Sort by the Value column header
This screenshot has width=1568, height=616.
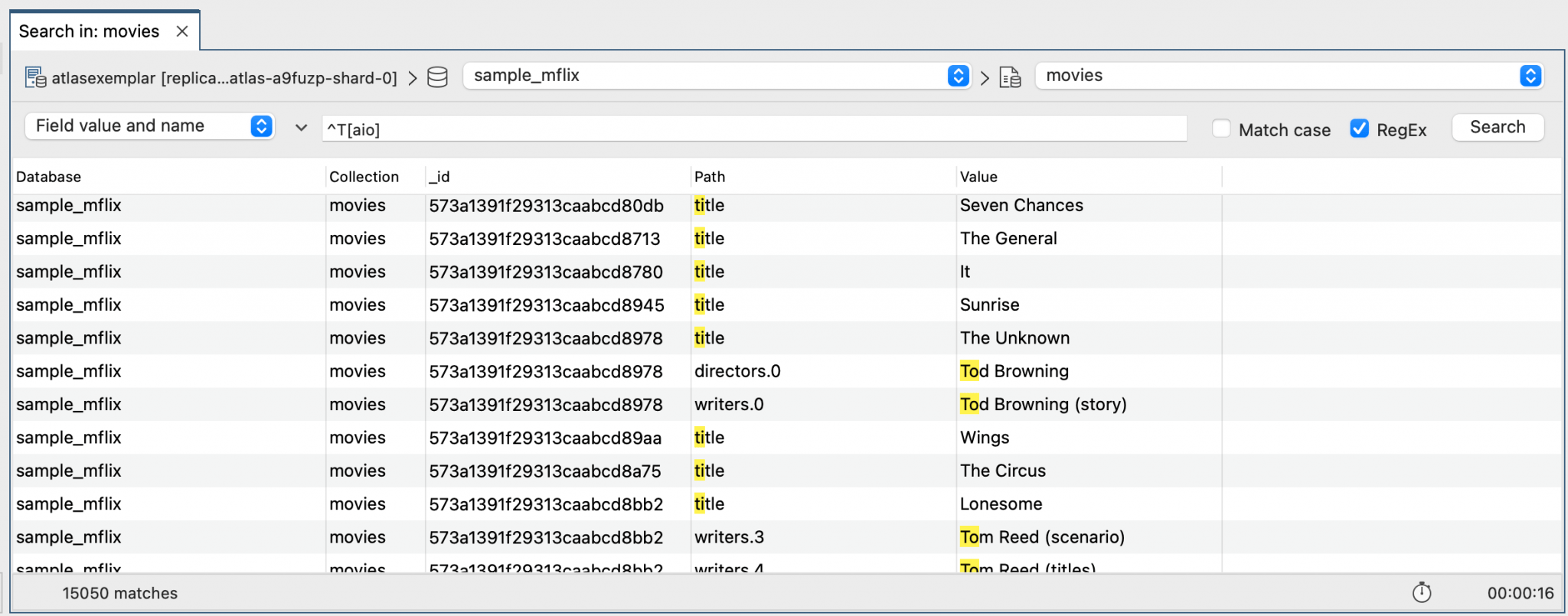(x=978, y=177)
